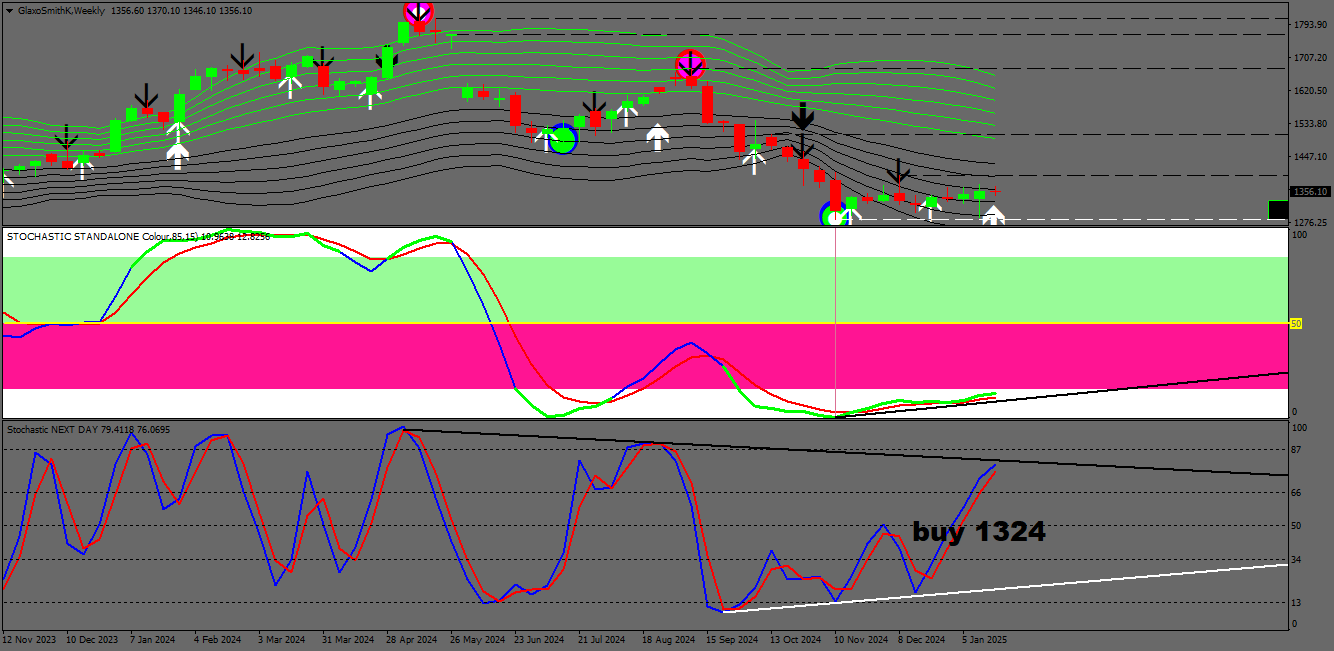This screenshot has height=651, width=1334.
Task: Click the 23 Jun 2024 date label
Action: click(541, 638)
